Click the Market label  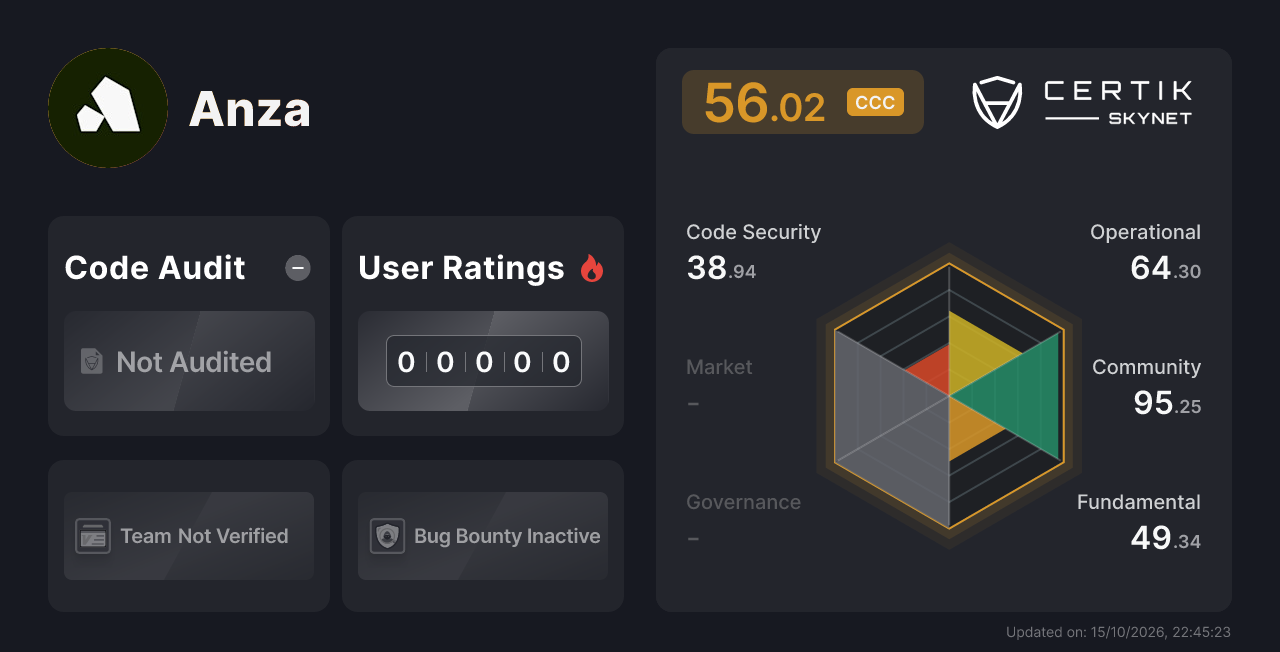click(x=719, y=367)
